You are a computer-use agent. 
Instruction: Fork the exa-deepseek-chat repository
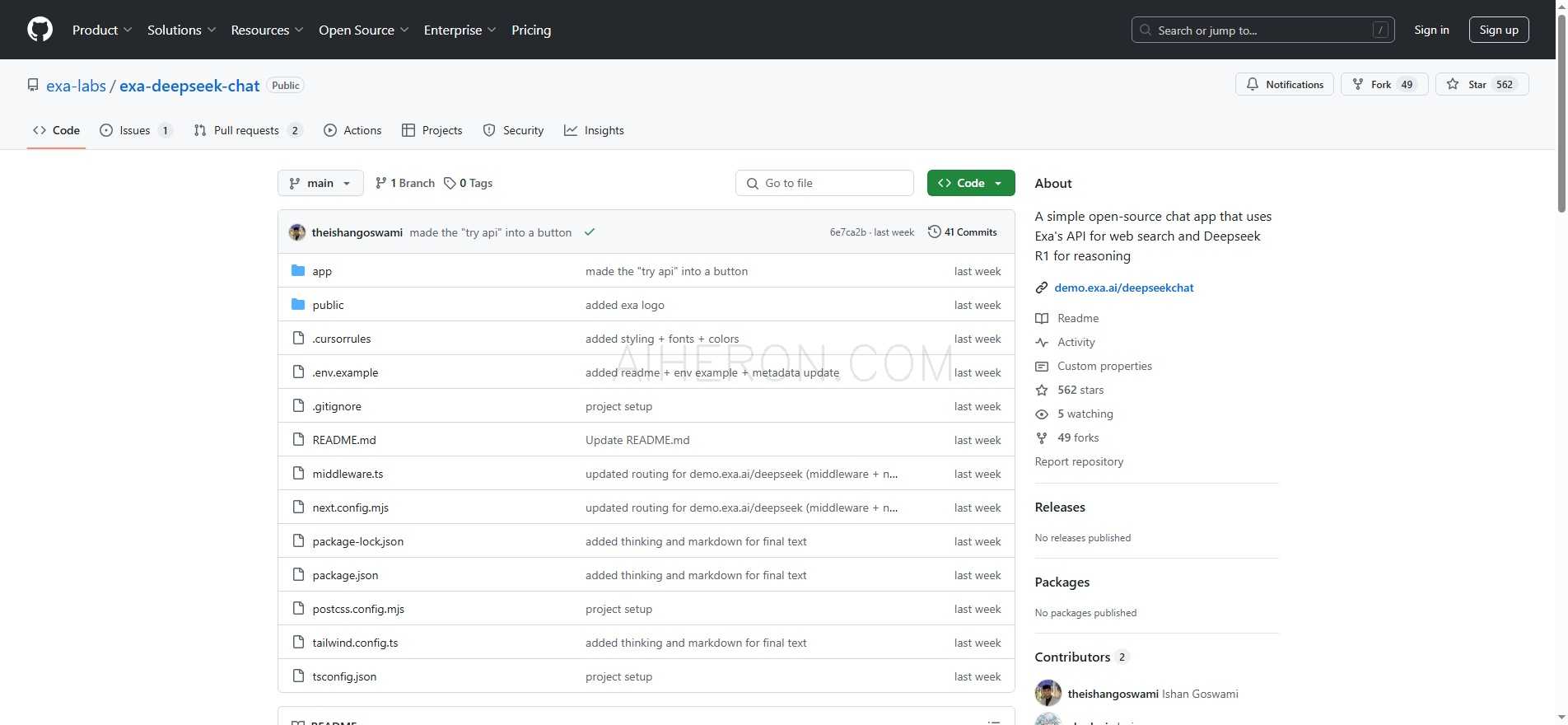pos(1384,85)
